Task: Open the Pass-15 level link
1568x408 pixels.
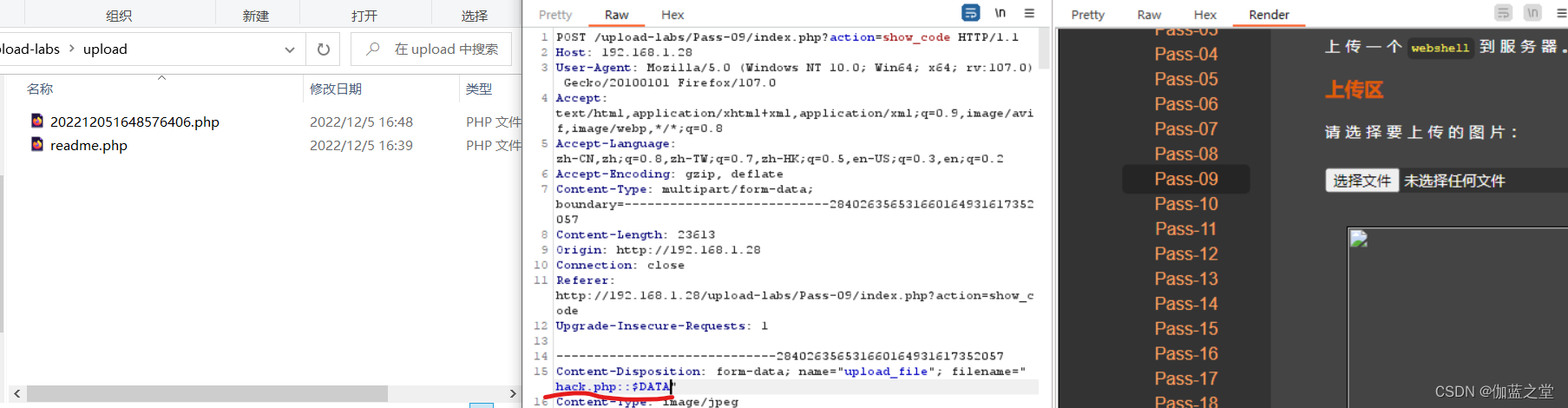Action: [1186, 329]
